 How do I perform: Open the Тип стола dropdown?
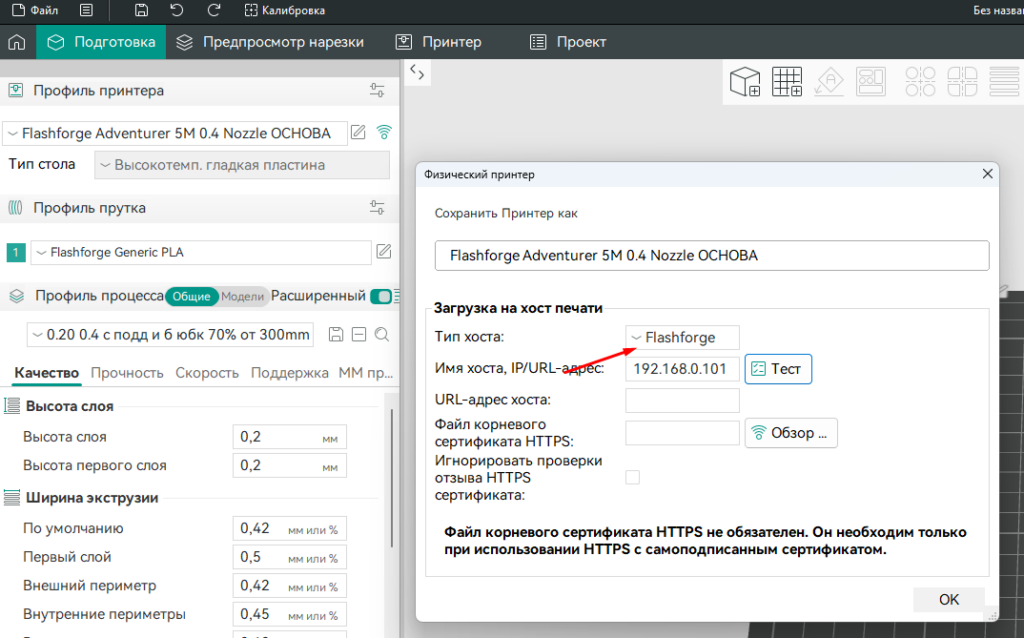242,165
